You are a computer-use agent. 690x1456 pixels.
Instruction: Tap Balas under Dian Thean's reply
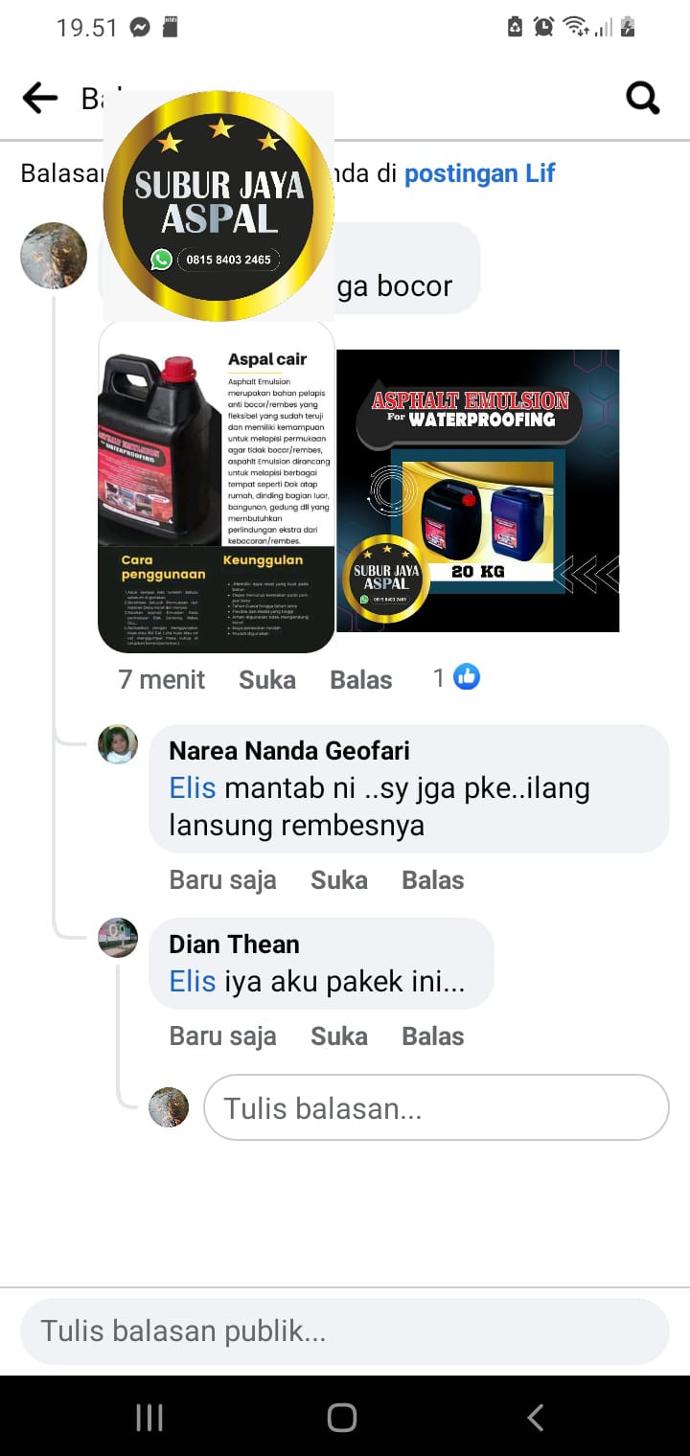pos(433,1036)
